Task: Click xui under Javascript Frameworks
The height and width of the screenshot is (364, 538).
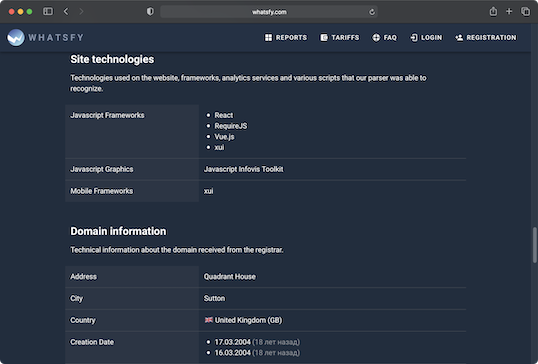Action: (x=219, y=147)
